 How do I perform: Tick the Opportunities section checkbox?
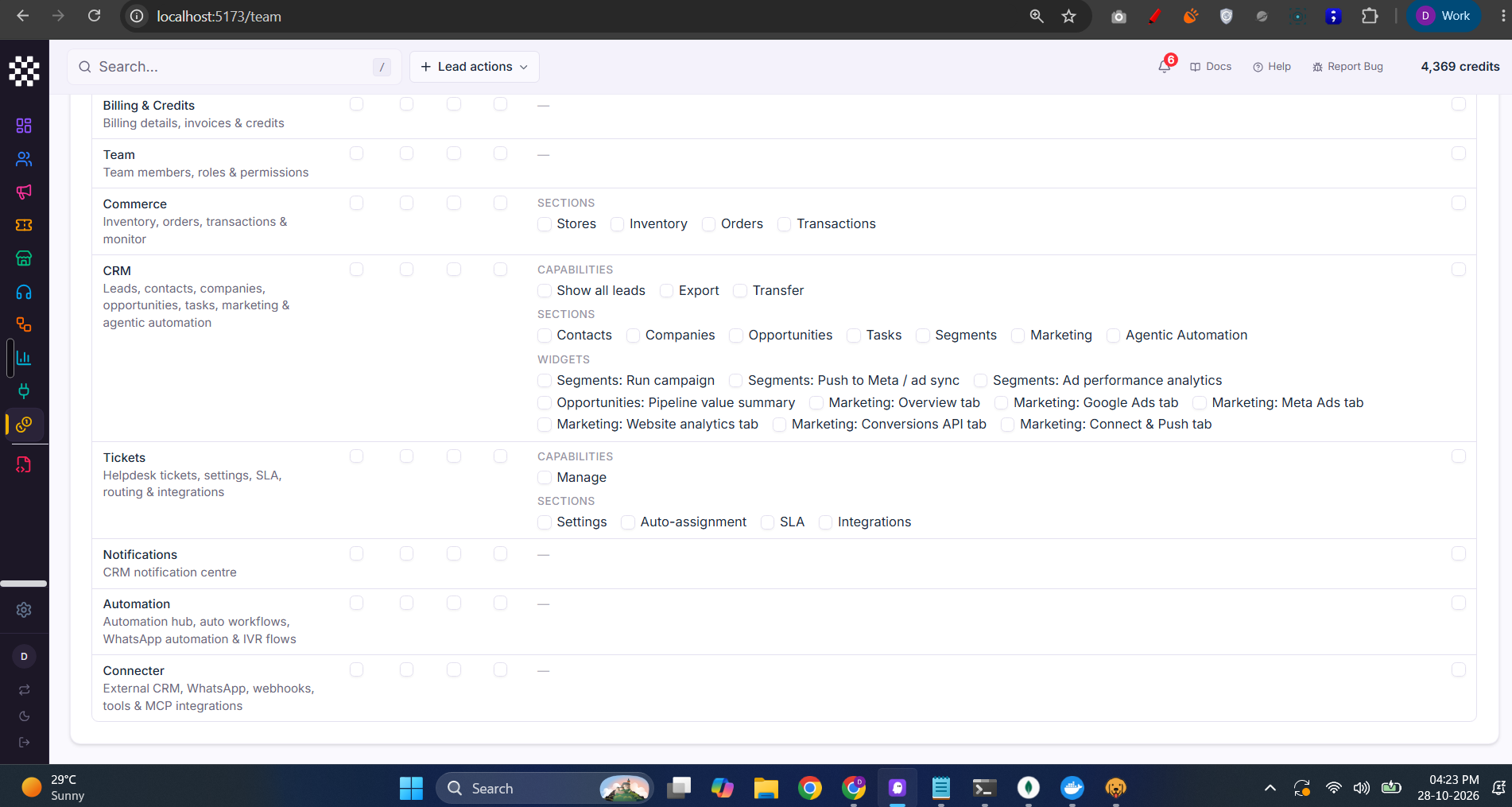pyautogui.click(x=736, y=336)
